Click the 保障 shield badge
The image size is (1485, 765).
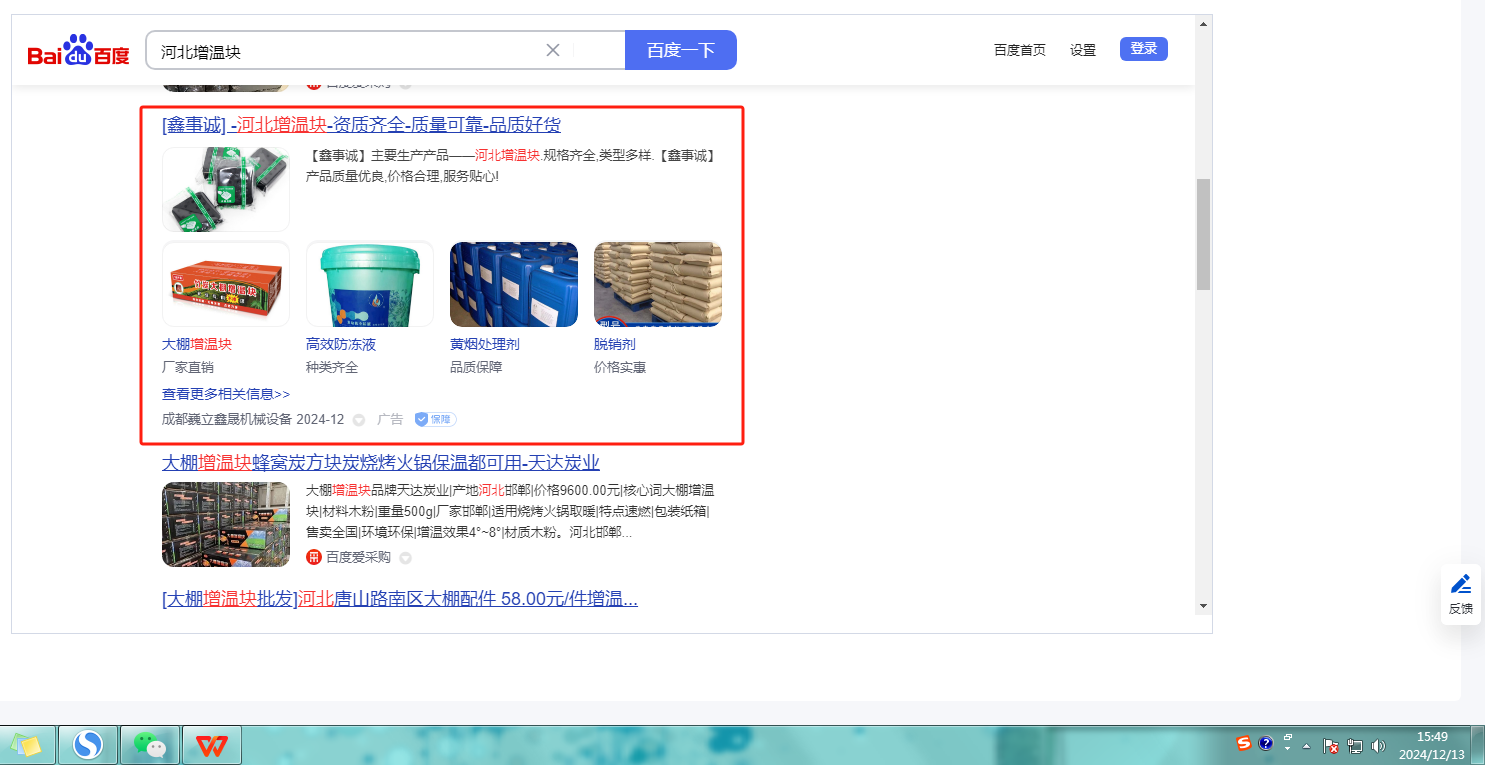pos(435,419)
